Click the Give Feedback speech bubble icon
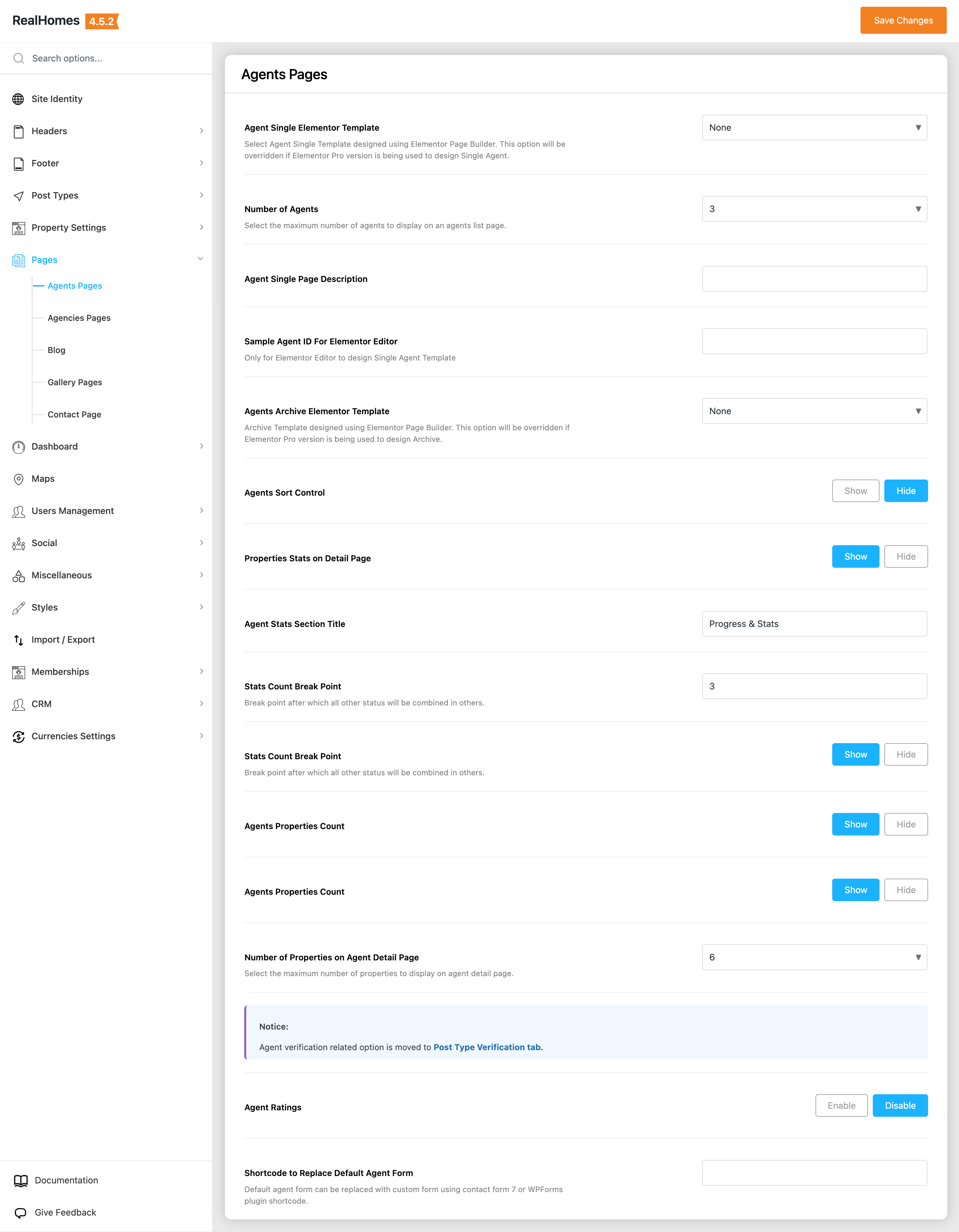The image size is (959, 1232). click(x=20, y=1213)
